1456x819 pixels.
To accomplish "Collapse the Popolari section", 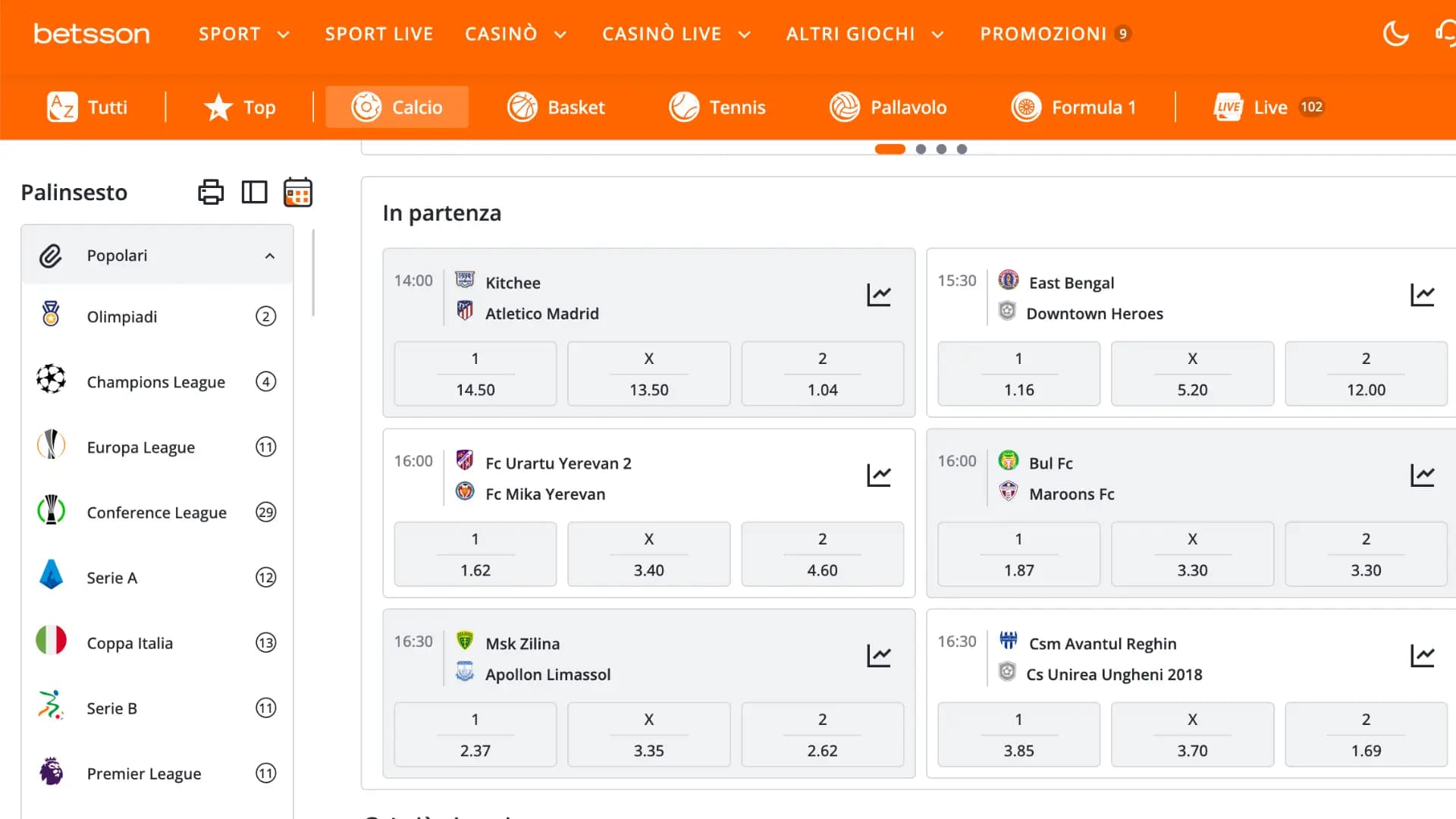I will pyautogui.click(x=270, y=256).
